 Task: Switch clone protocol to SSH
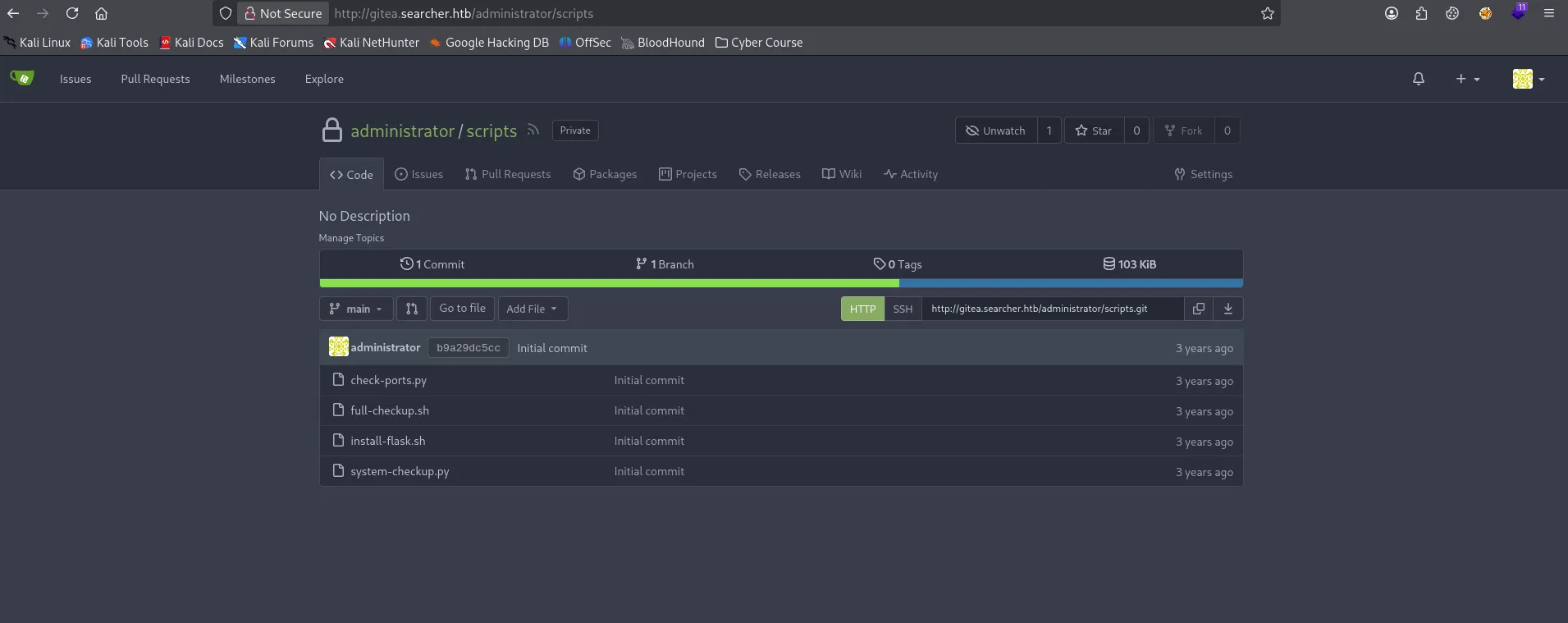pos(903,309)
